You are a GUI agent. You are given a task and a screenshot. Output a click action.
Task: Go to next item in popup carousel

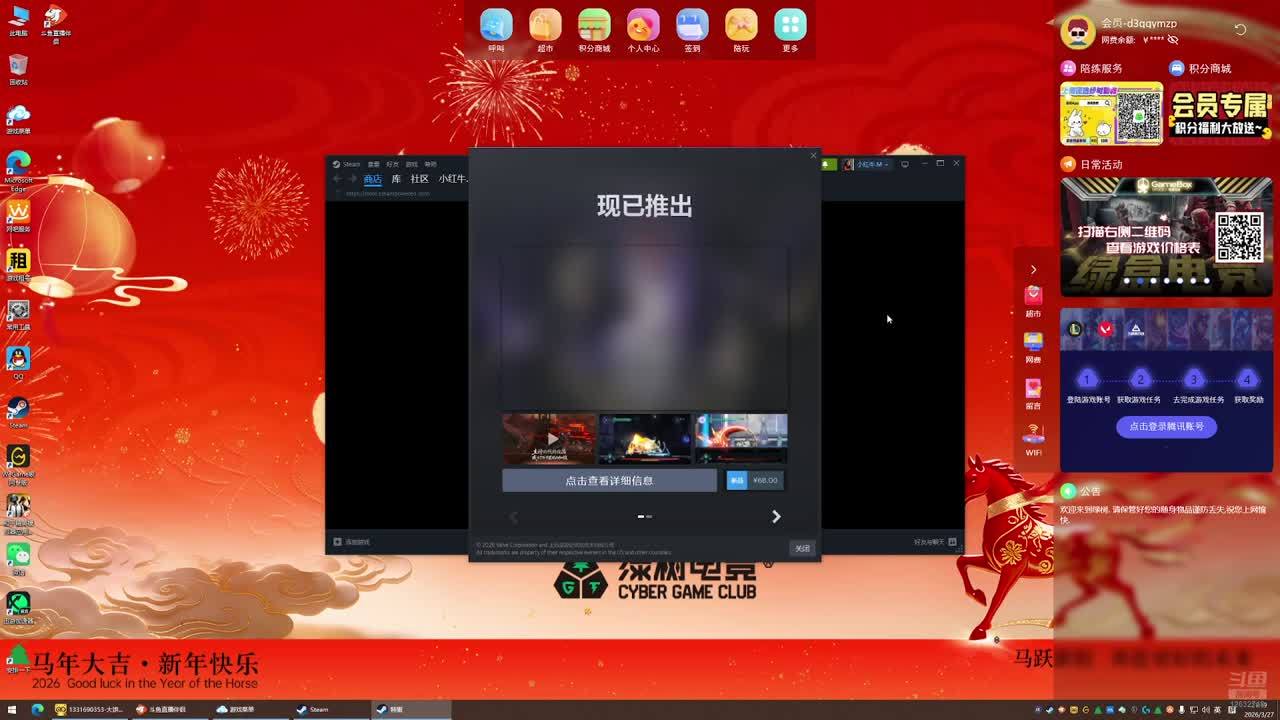776,516
